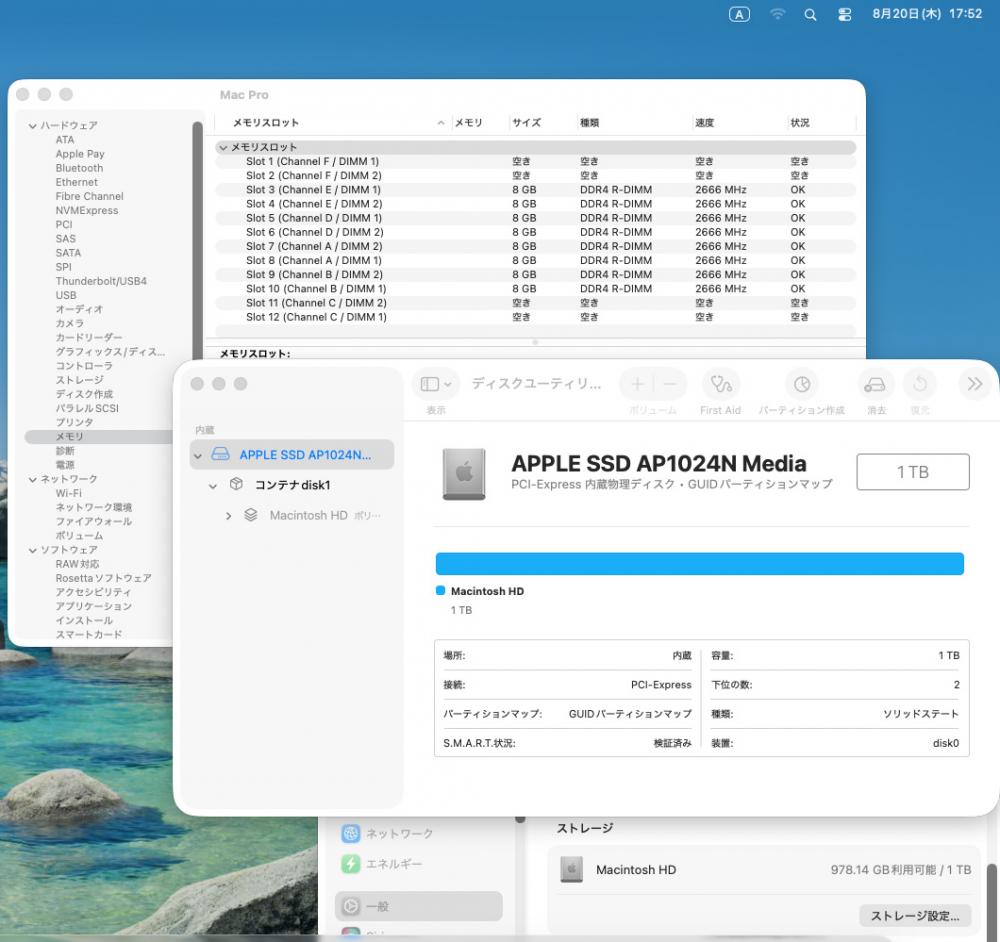The image size is (1000, 942).
Task: Collapse the APPLE SSD AP1024N disclosure chevron
Action: [x=198, y=455]
